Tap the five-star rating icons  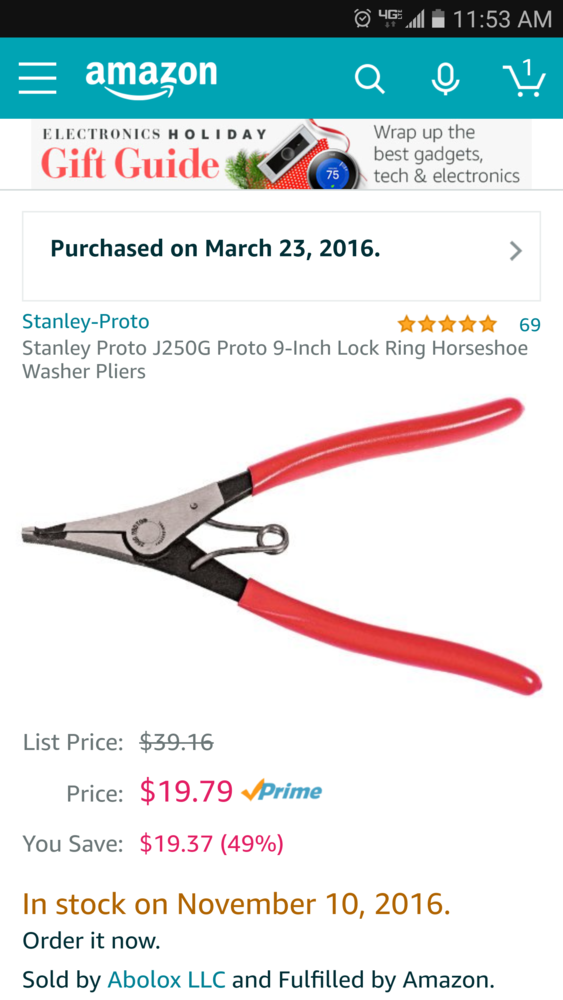(x=447, y=325)
